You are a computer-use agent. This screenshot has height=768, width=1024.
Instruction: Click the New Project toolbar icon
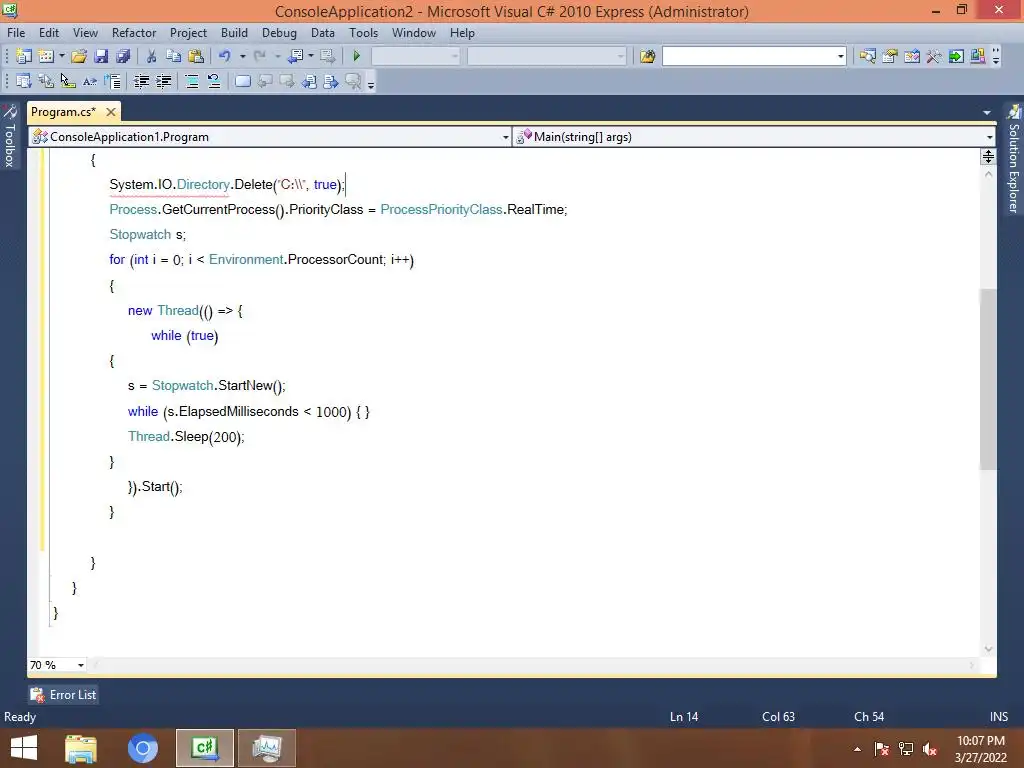(24, 56)
